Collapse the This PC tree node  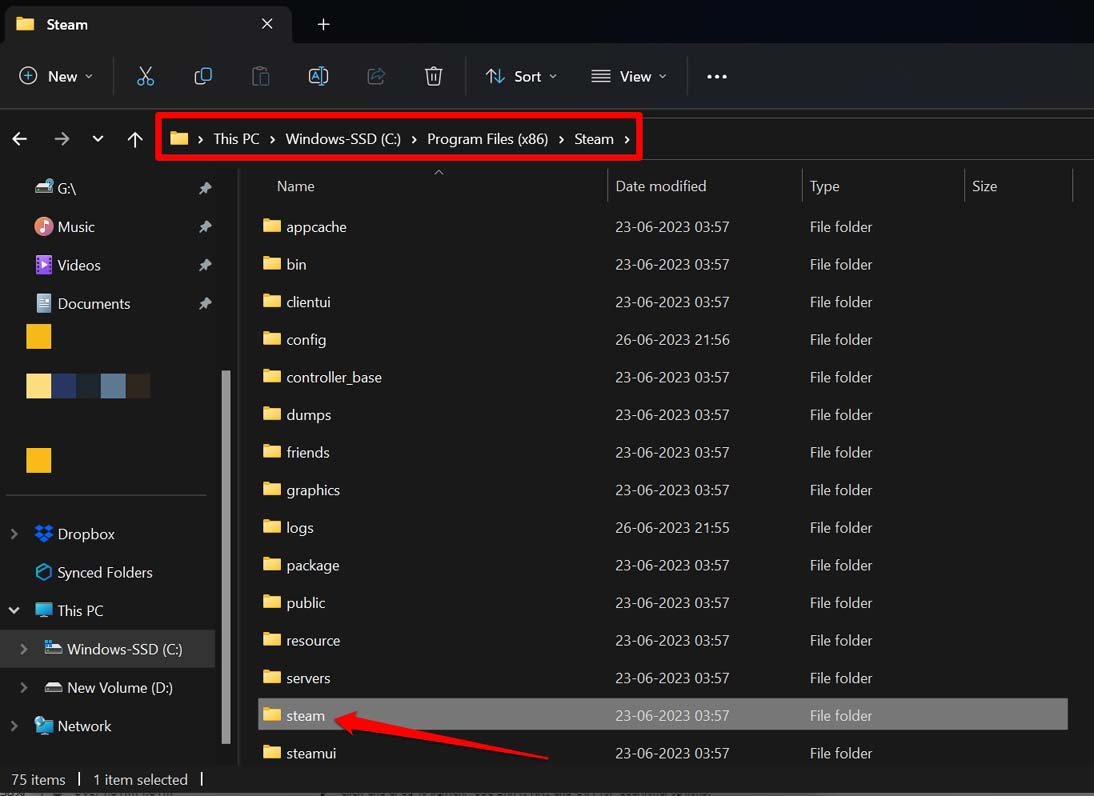pyautogui.click(x=14, y=610)
